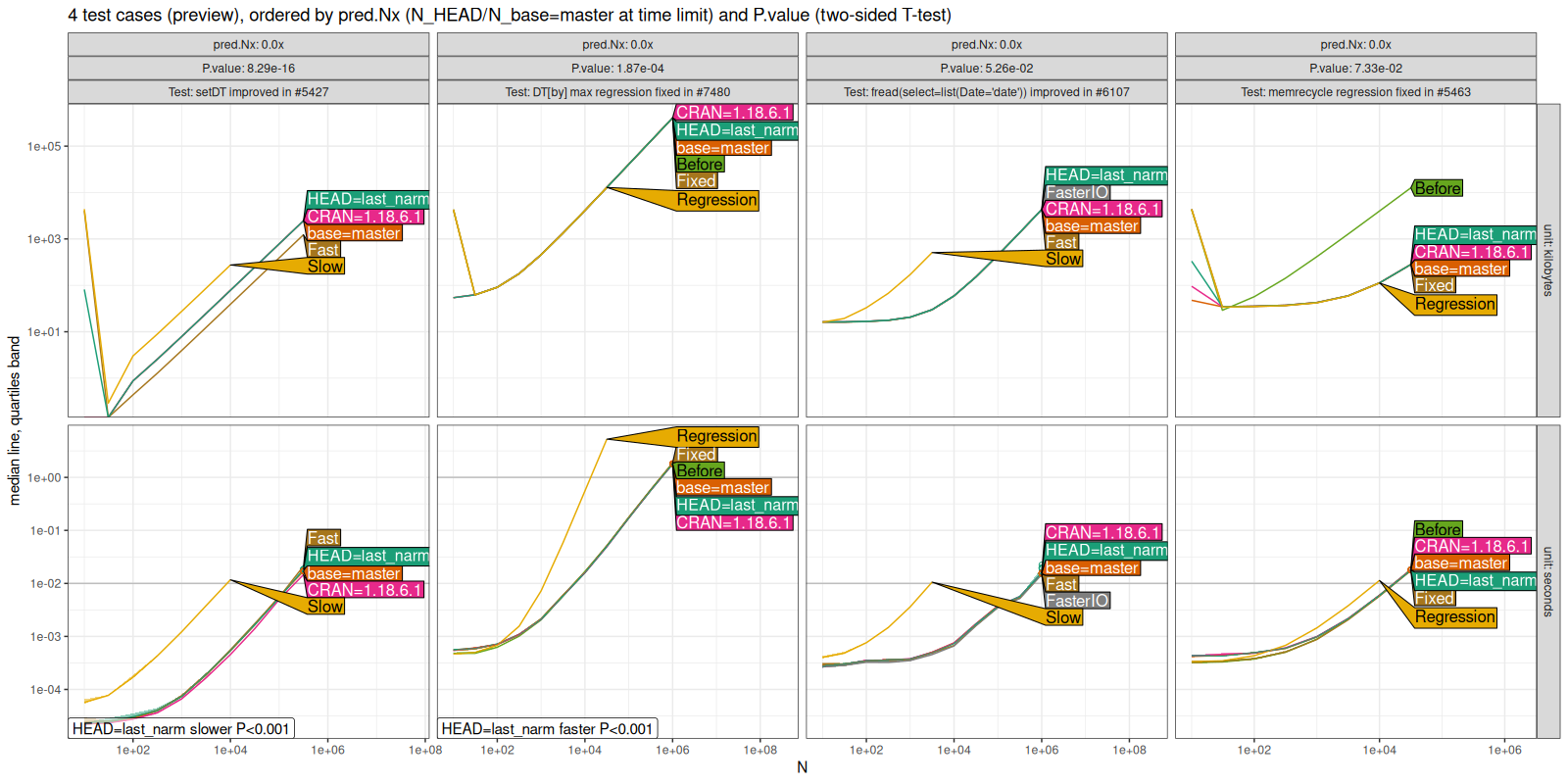Select the "P.value: 1.87e-04" strip label
The height and width of the screenshot is (784, 1568).
coord(617,69)
